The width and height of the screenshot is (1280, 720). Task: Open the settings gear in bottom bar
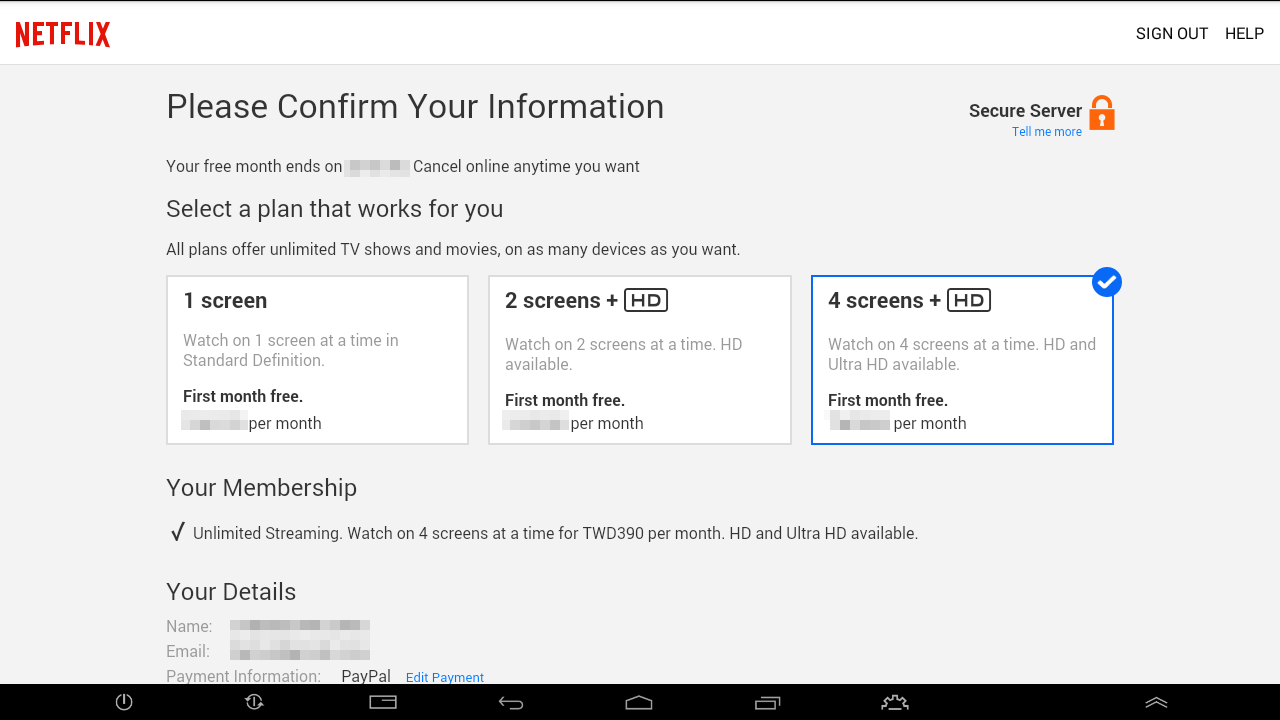coord(894,703)
